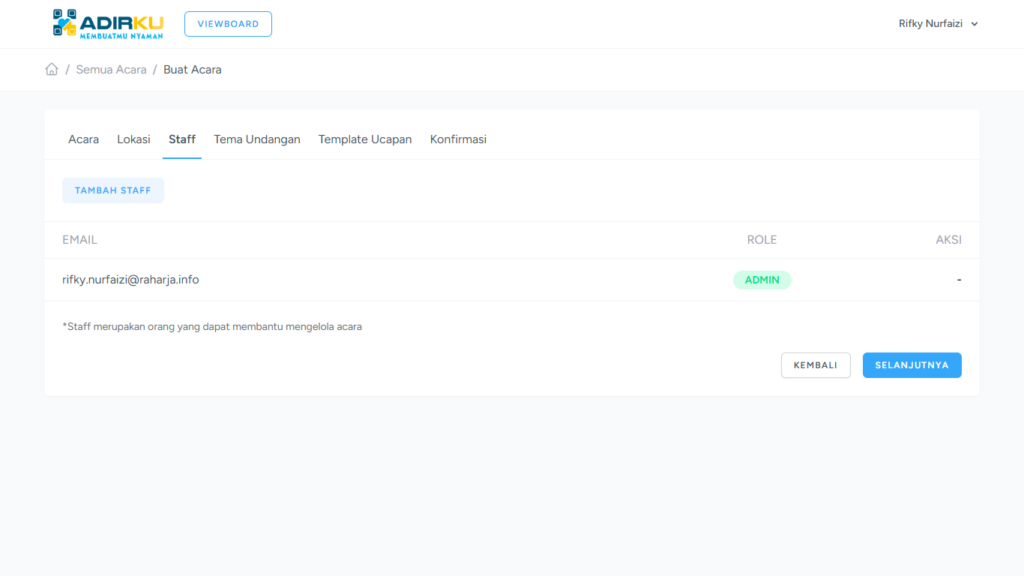
Task: Open the Template Ucapan tab
Action: tap(365, 140)
